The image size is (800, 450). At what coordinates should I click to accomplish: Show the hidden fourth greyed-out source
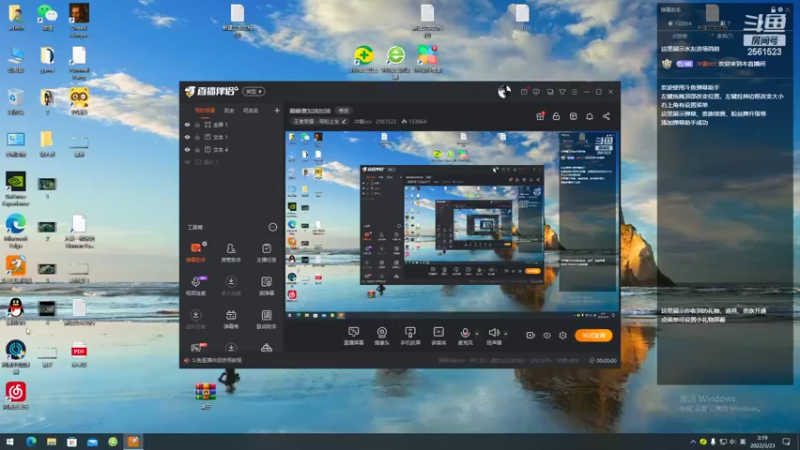point(187,162)
